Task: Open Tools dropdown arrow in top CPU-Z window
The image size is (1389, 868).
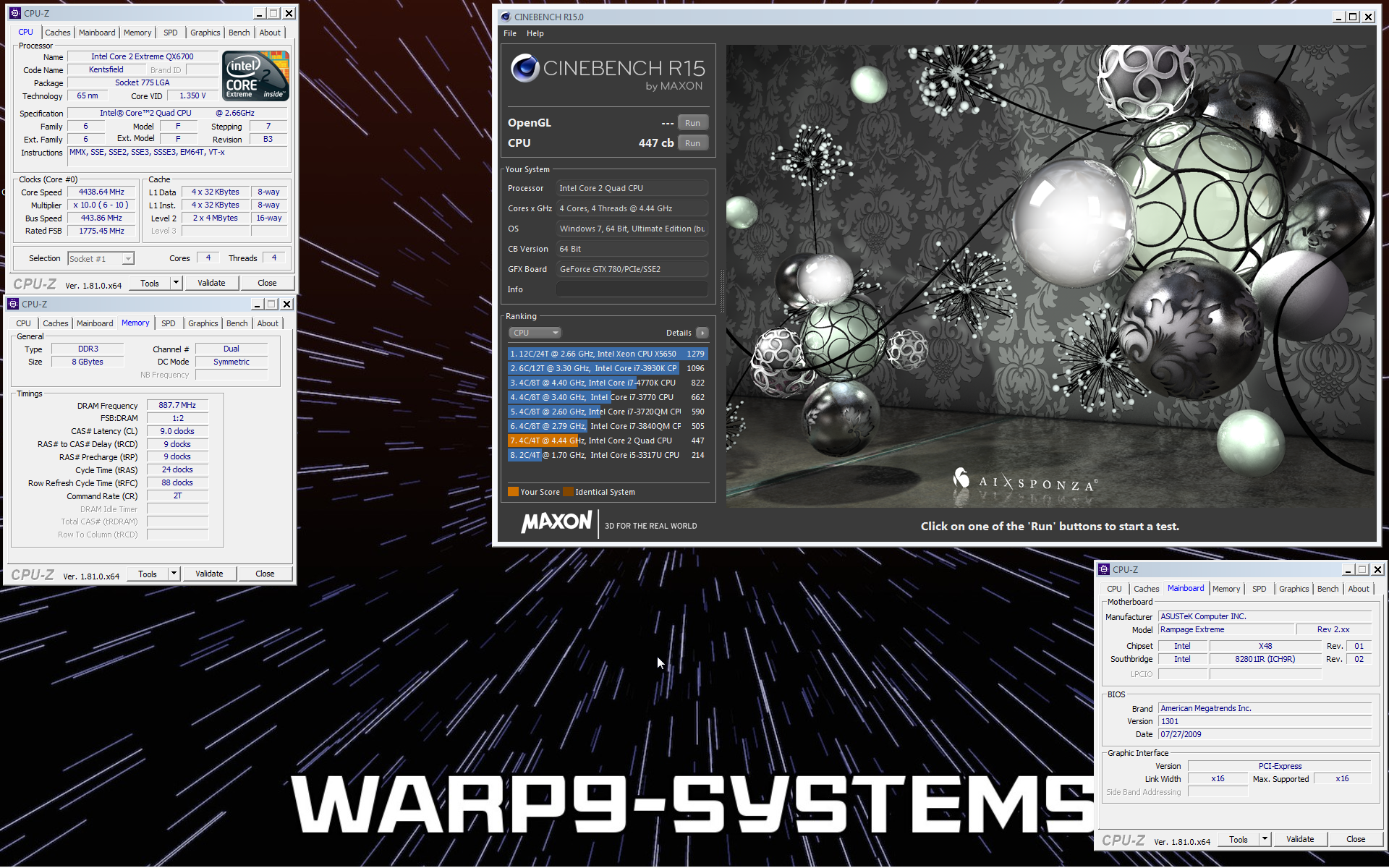Action: (176, 283)
